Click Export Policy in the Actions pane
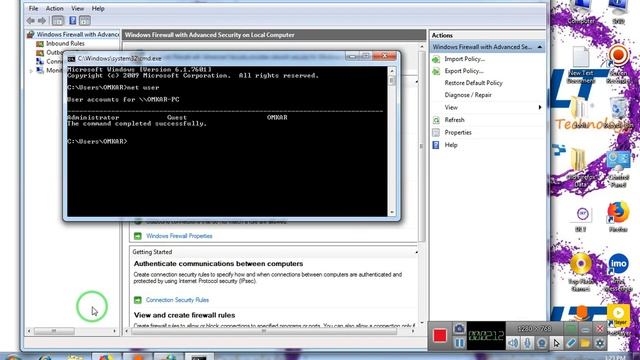Image resolution: width=640 pixels, height=360 pixels. [464, 71]
